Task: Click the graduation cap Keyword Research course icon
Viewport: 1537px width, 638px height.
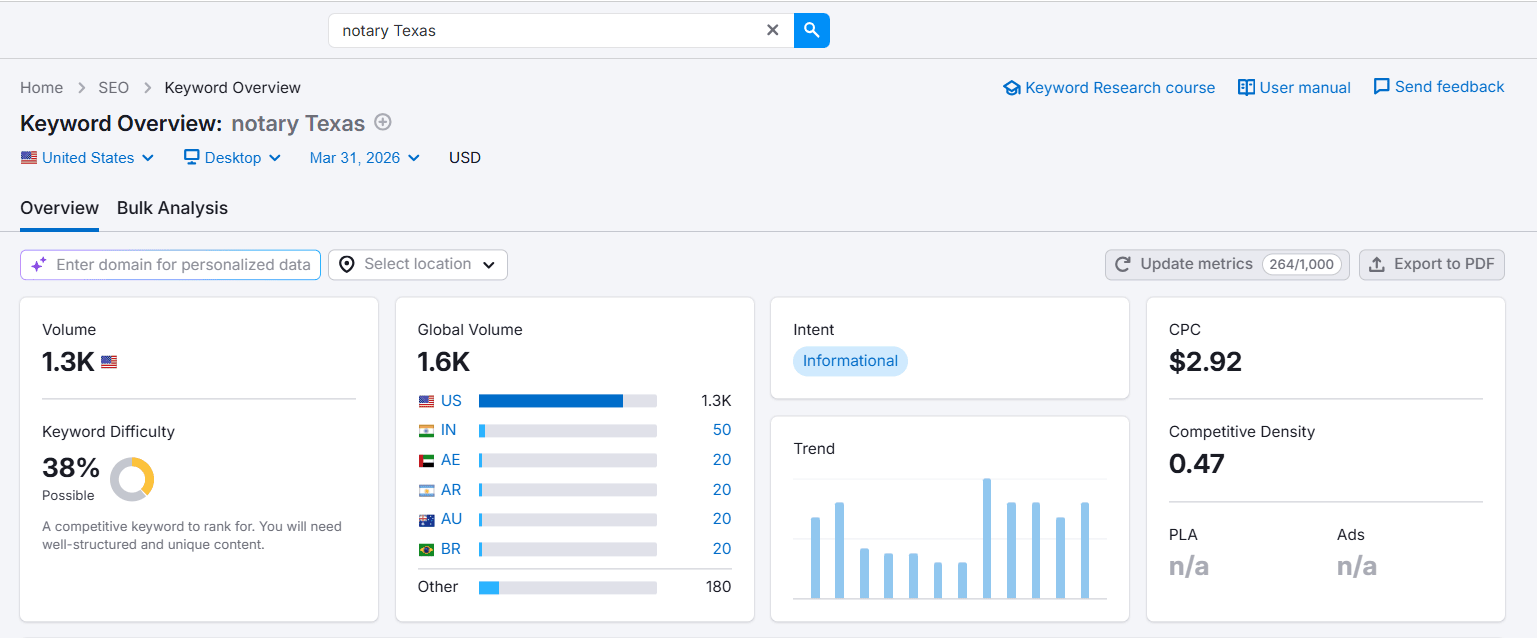Action: point(1012,87)
